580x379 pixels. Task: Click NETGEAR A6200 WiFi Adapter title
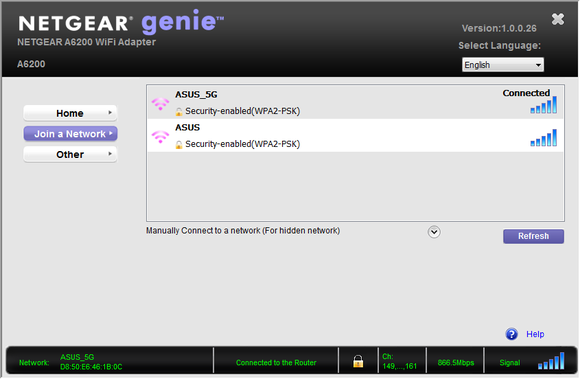[x=87, y=42]
